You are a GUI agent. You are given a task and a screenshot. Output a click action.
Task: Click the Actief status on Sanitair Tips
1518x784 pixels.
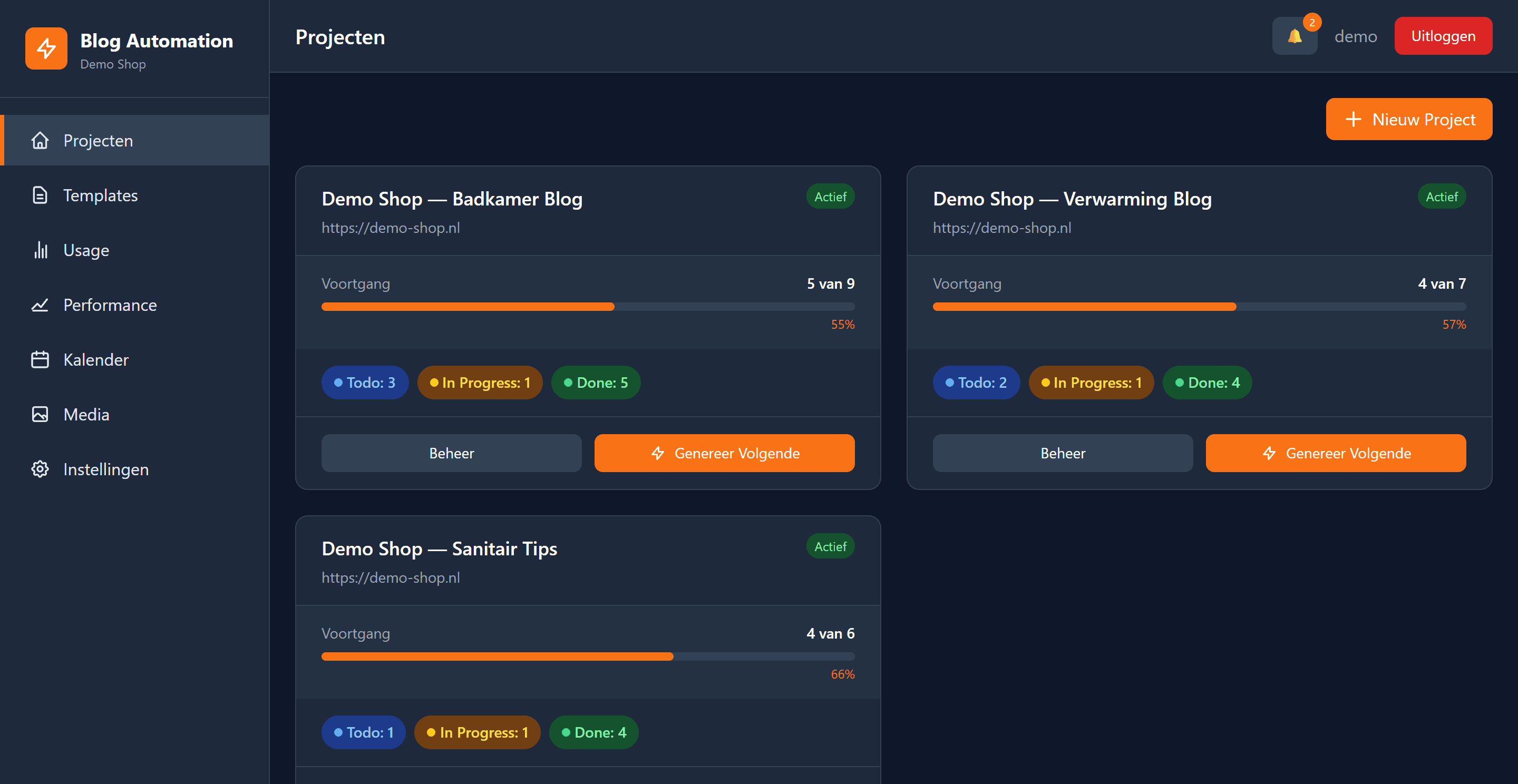pos(830,546)
